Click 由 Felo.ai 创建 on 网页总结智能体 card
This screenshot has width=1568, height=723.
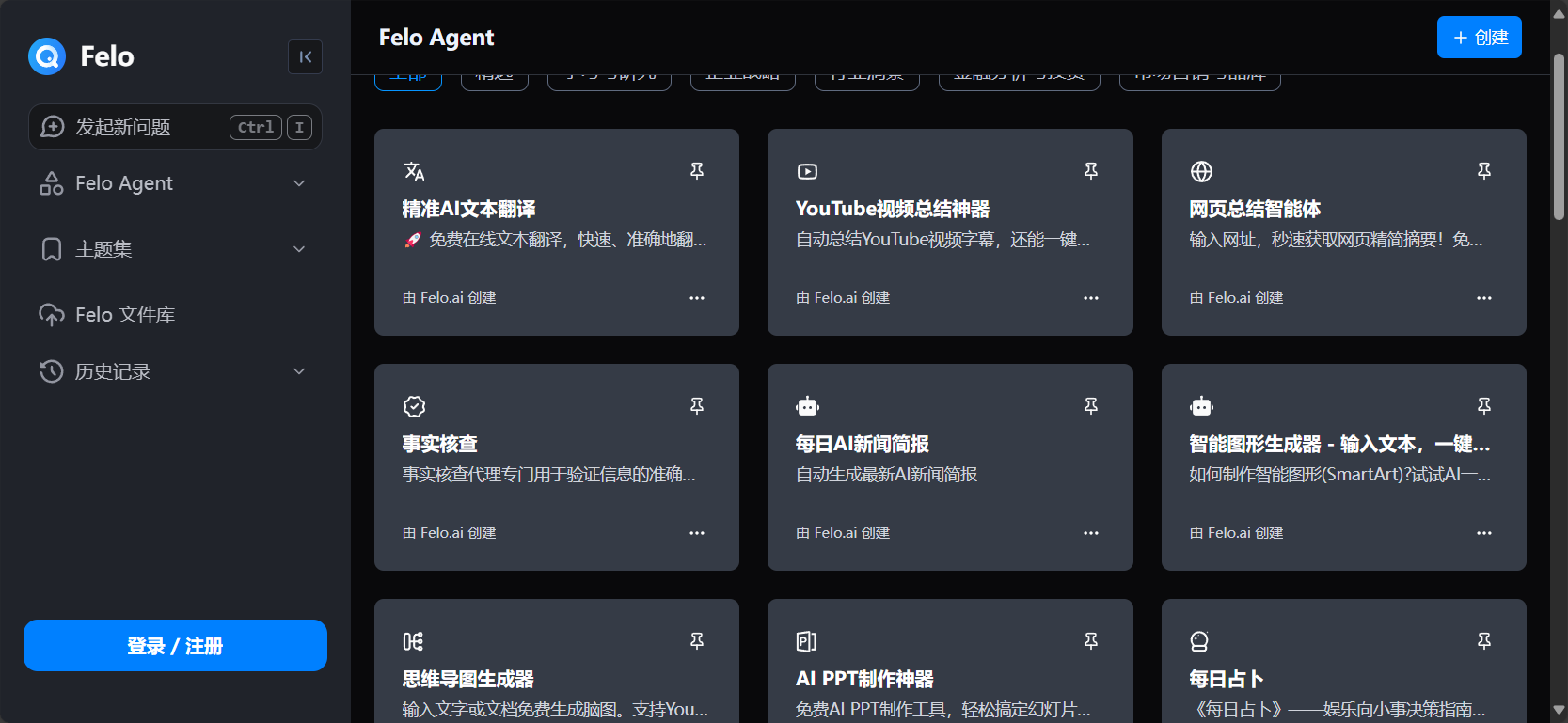1236,298
